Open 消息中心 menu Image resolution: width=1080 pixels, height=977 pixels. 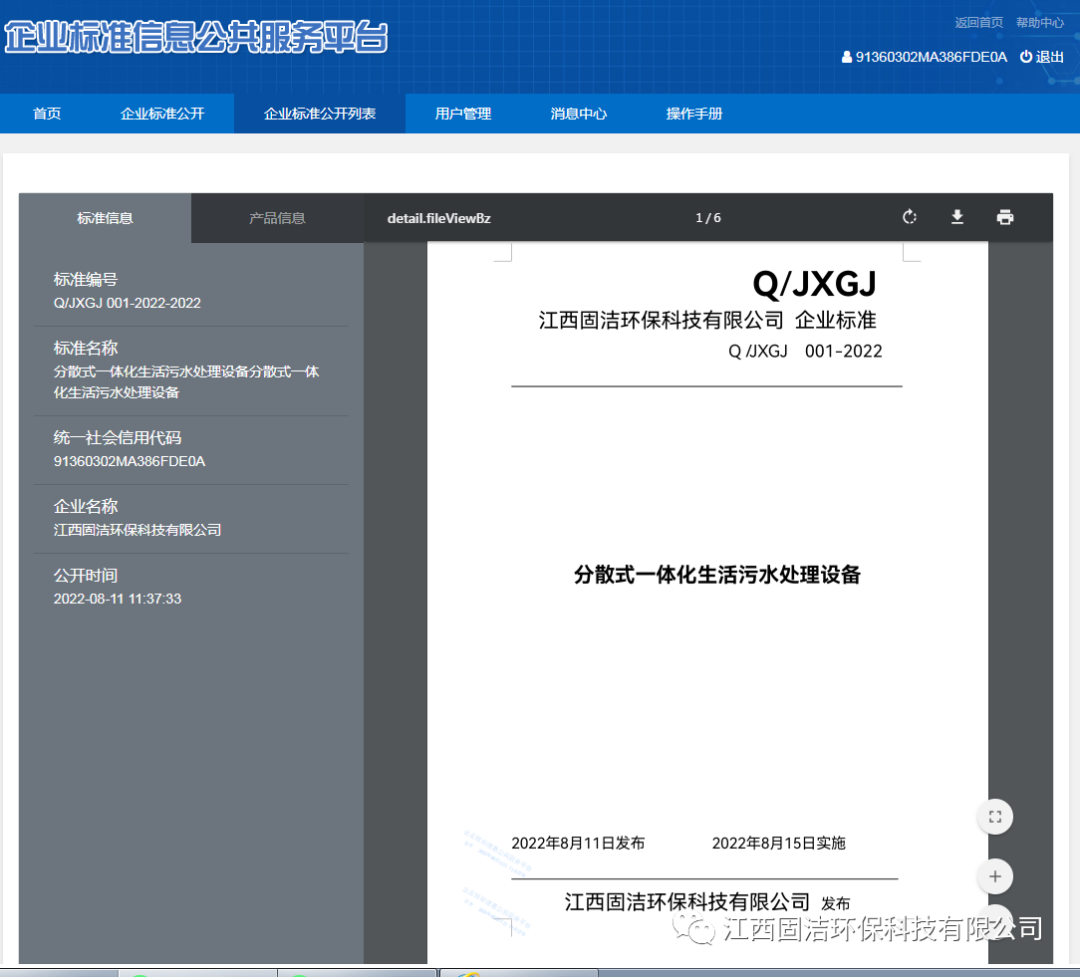click(579, 114)
